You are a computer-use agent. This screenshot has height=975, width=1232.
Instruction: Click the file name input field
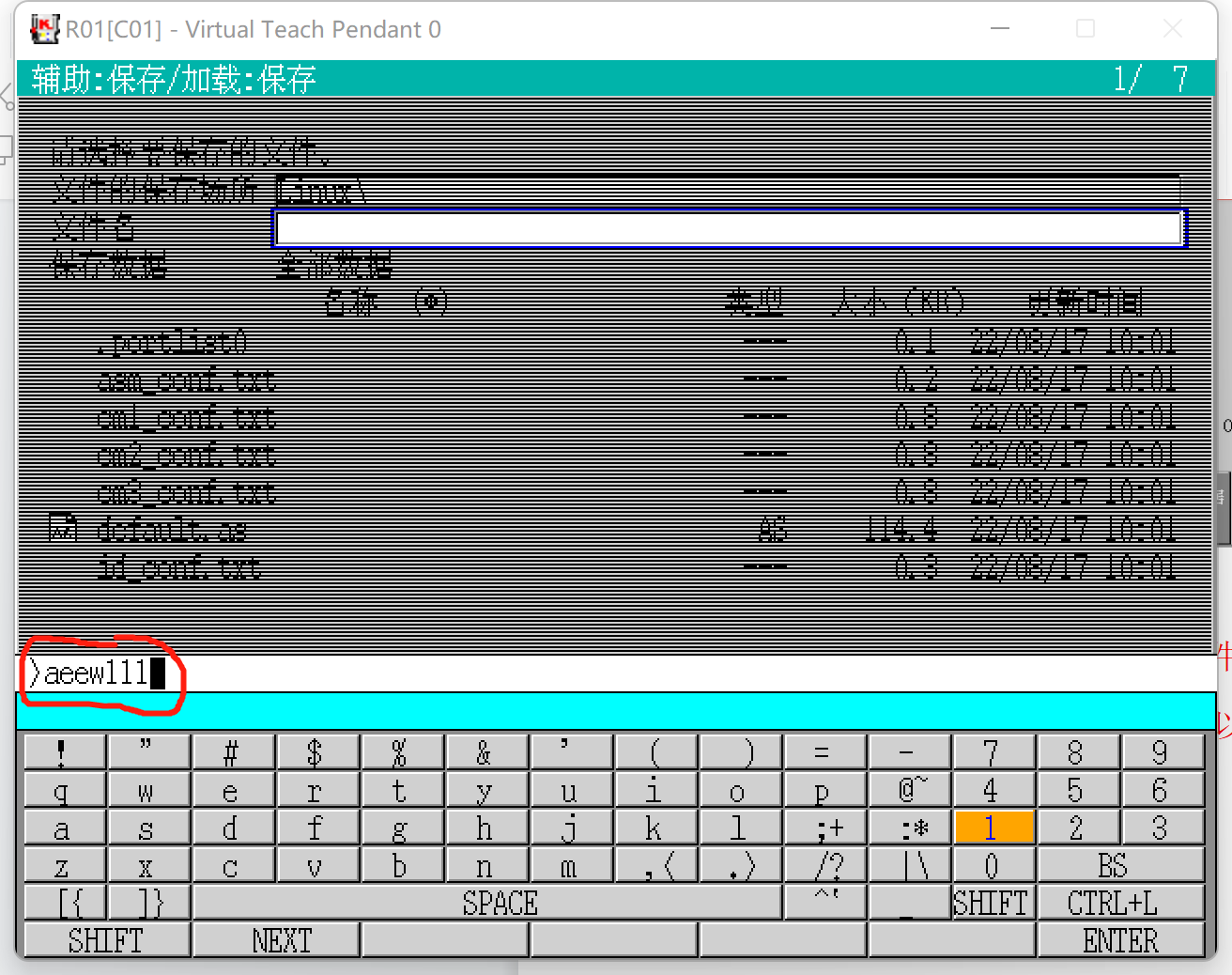point(729,228)
